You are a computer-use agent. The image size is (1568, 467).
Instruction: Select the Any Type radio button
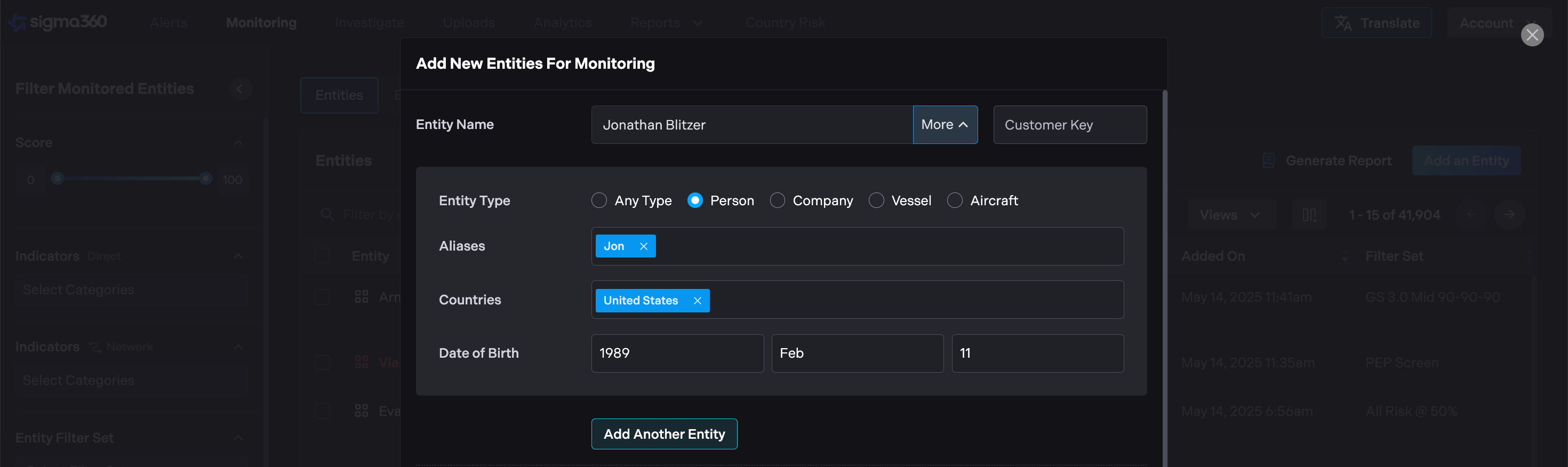click(x=599, y=200)
